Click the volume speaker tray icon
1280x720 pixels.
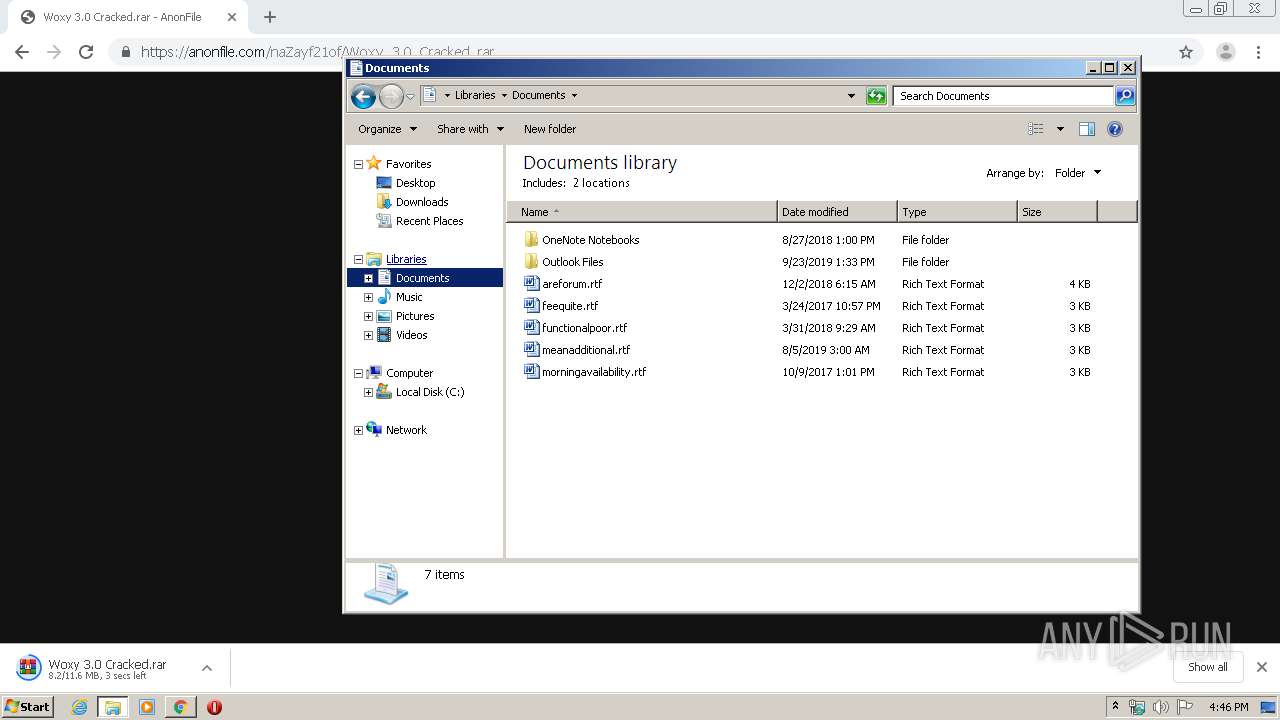pyautogui.click(x=1160, y=707)
